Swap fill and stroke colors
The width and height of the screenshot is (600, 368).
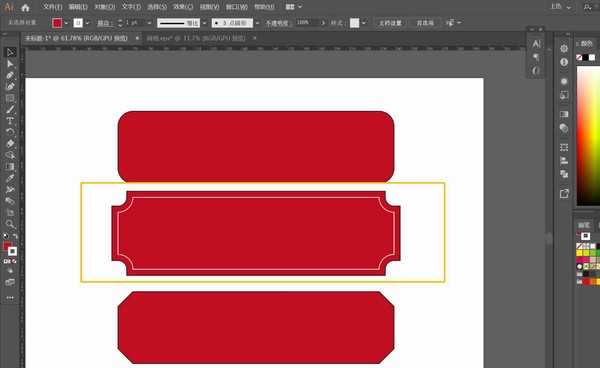15,236
